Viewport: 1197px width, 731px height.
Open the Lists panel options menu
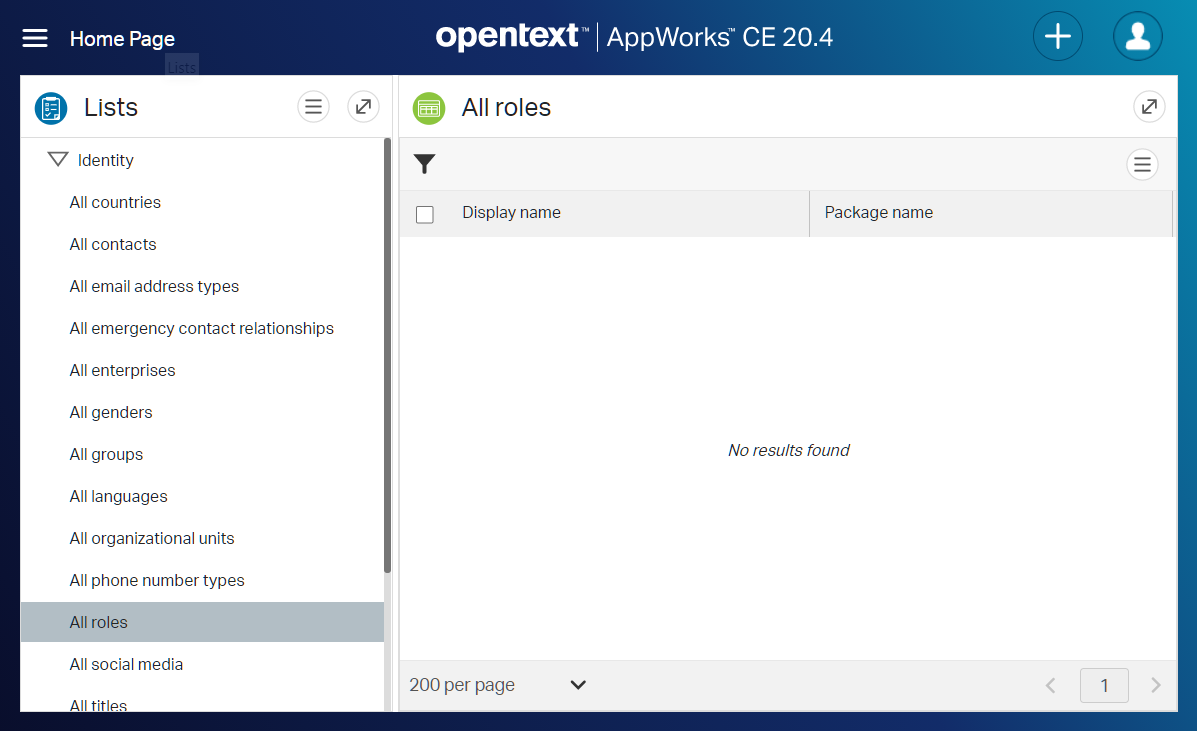(313, 107)
